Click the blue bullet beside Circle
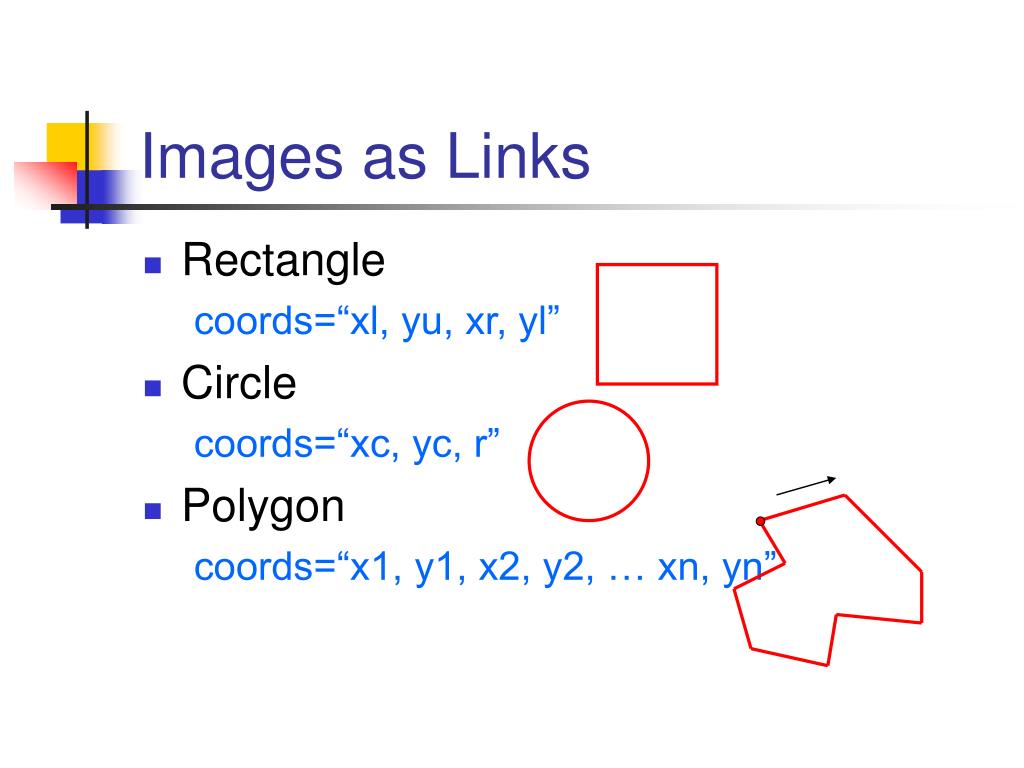This screenshot has width=1024, height=768. 153,388
